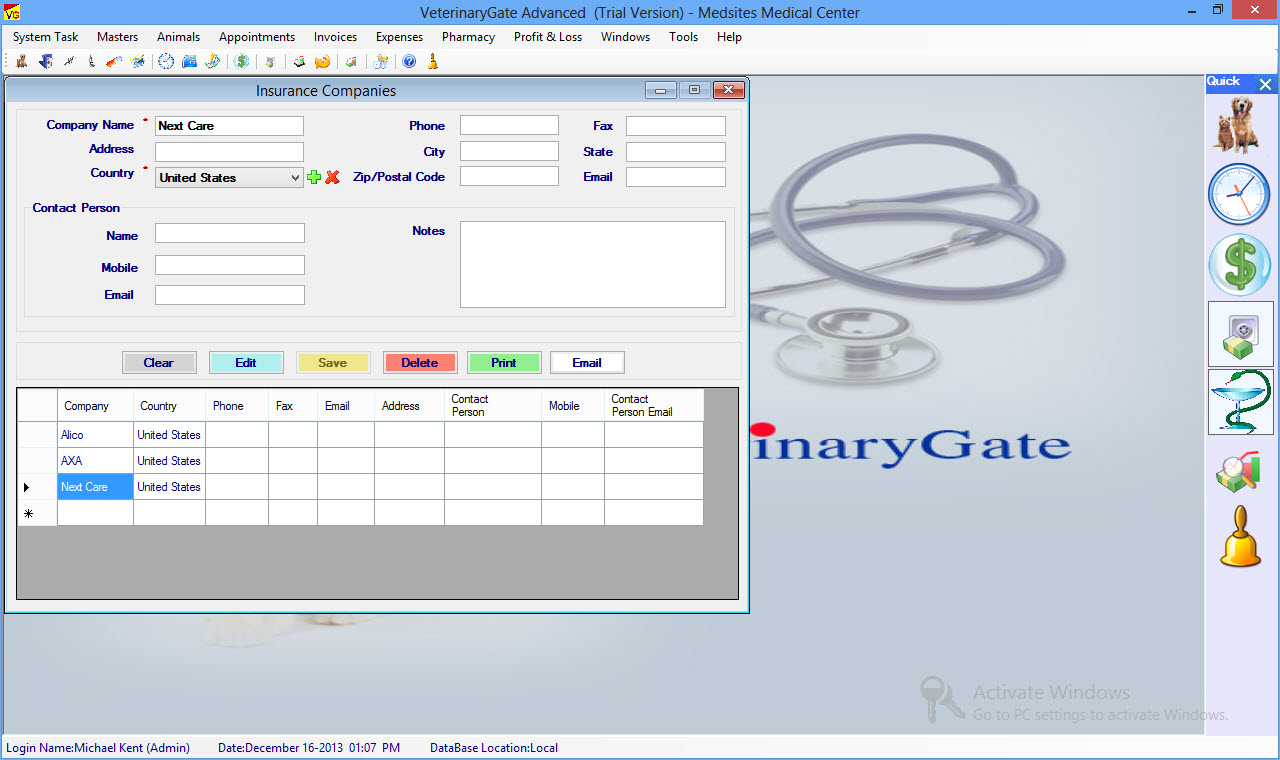
Task: Click the green plus add country icon
Action: 315,177
